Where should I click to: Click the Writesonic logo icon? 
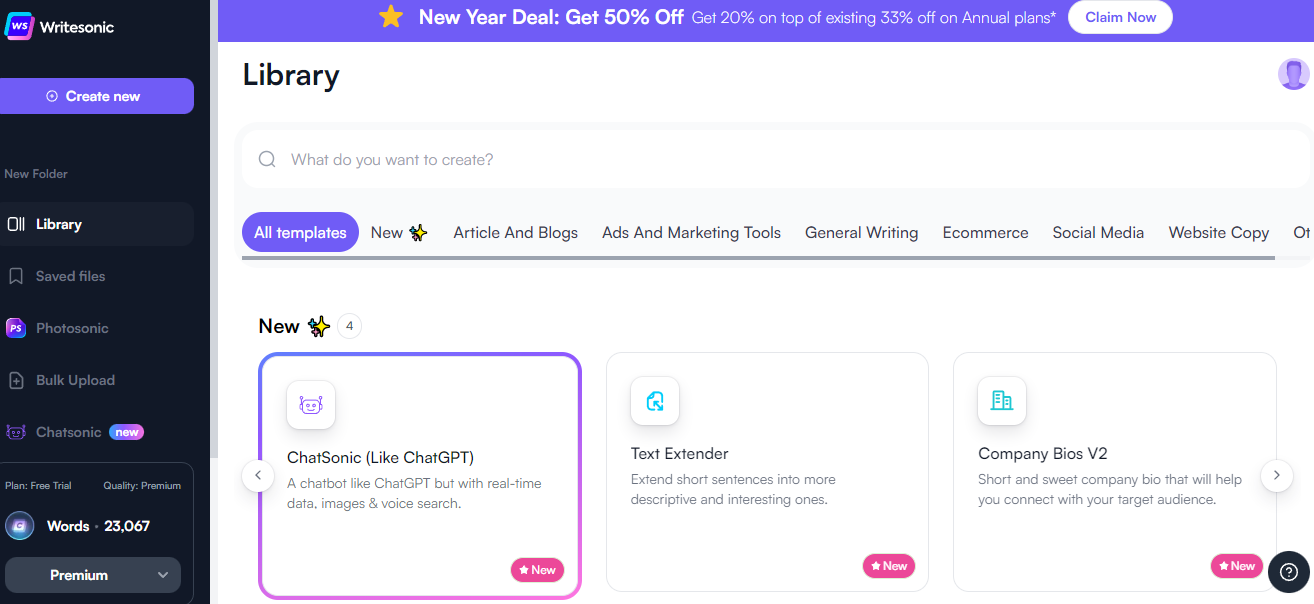click(20, 26)
